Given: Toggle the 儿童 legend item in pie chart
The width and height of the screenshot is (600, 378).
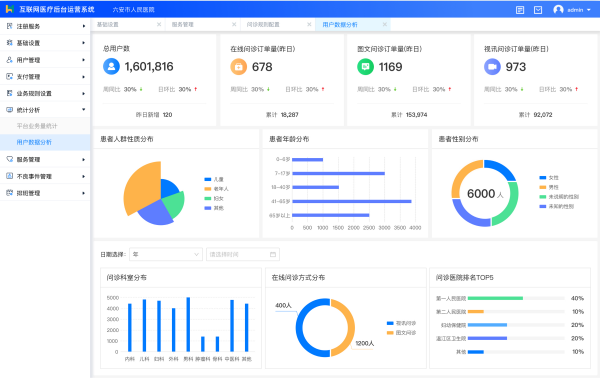Looking at the screenshot, I should click(214, 179).
